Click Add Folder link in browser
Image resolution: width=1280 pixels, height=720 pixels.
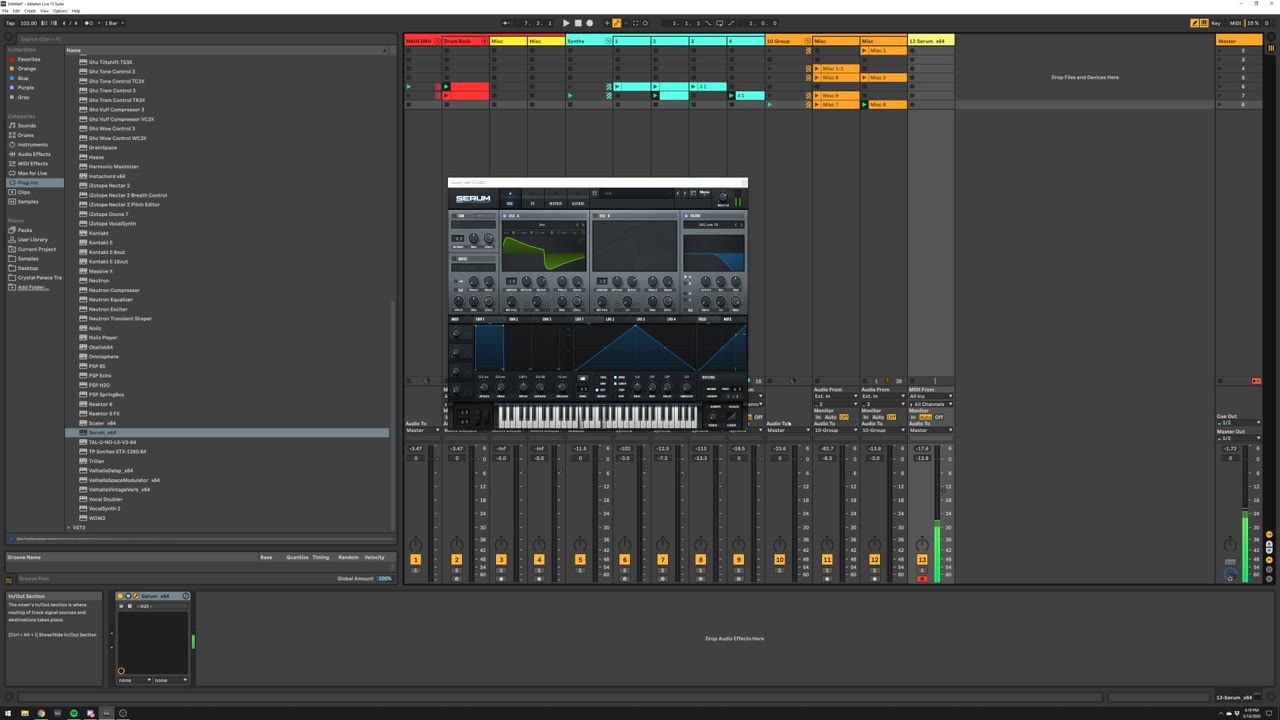tap(32, 287)
